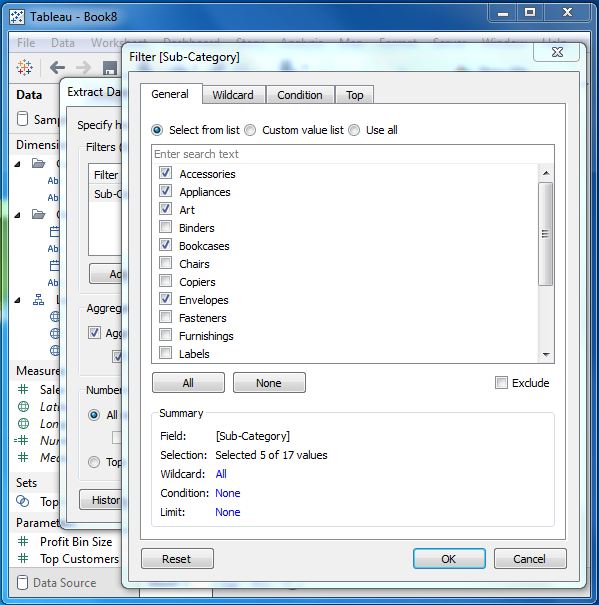Screen dimensions: 599x605
Task: Click the first folder icon in Dimensions
Action: (x=38, y=163)
